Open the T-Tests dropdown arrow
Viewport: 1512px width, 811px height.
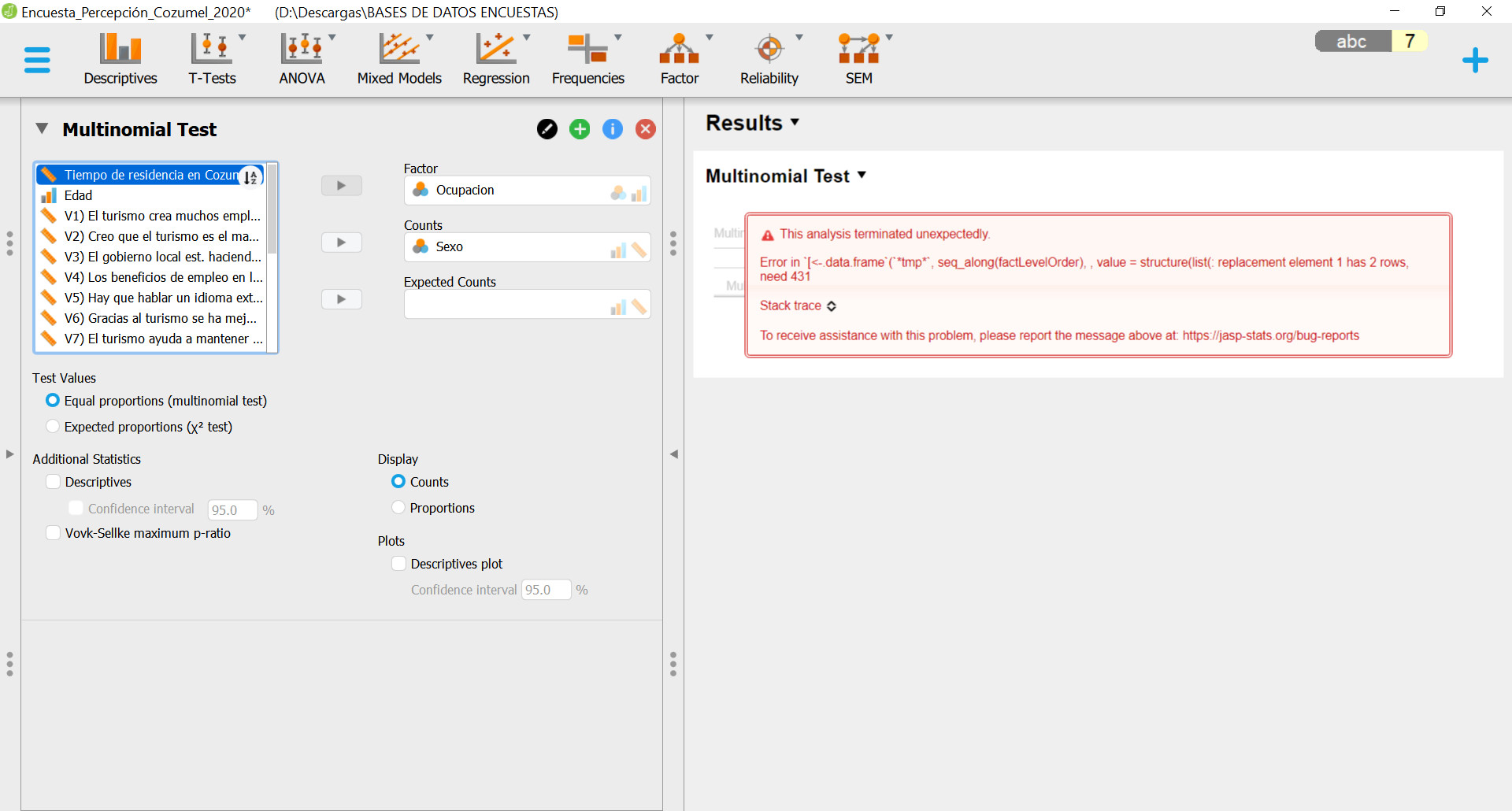coord(243,35)
